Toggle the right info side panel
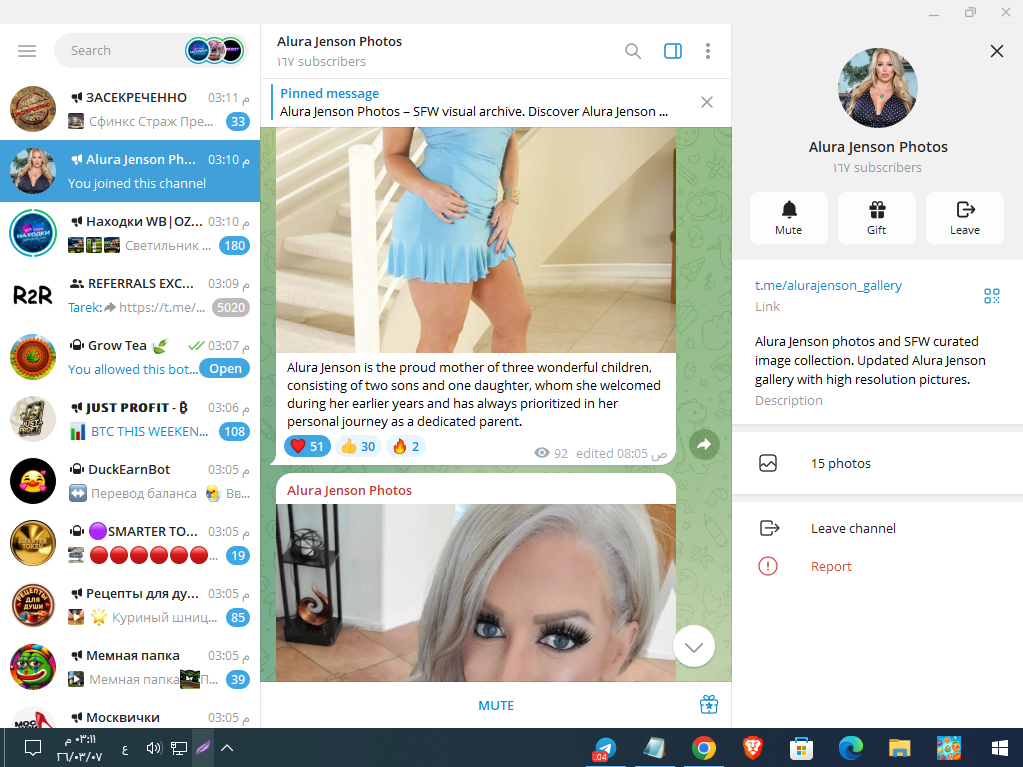 tap(673, 51)
